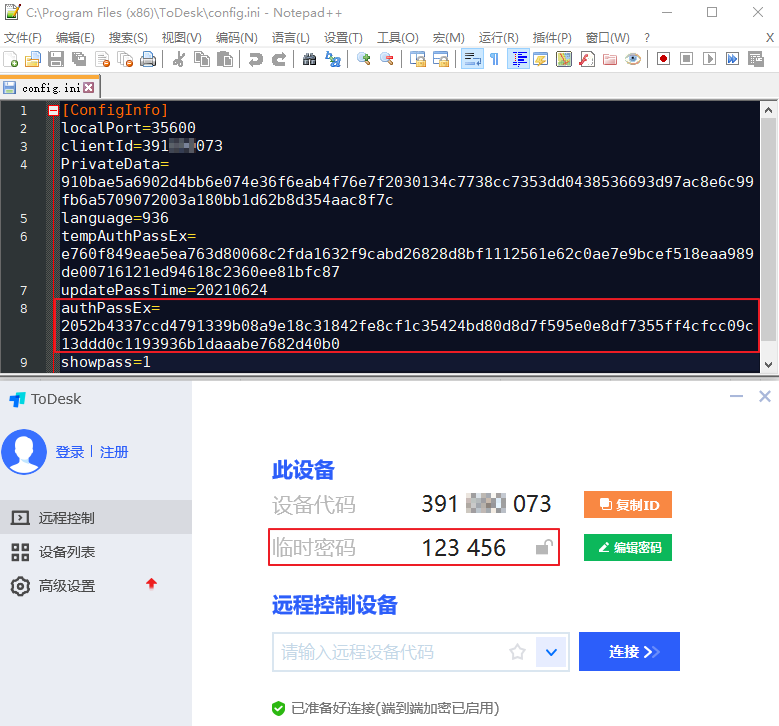Click the Print toolbar icon
The image size is (779, 726).
click(x=148, y=59)
